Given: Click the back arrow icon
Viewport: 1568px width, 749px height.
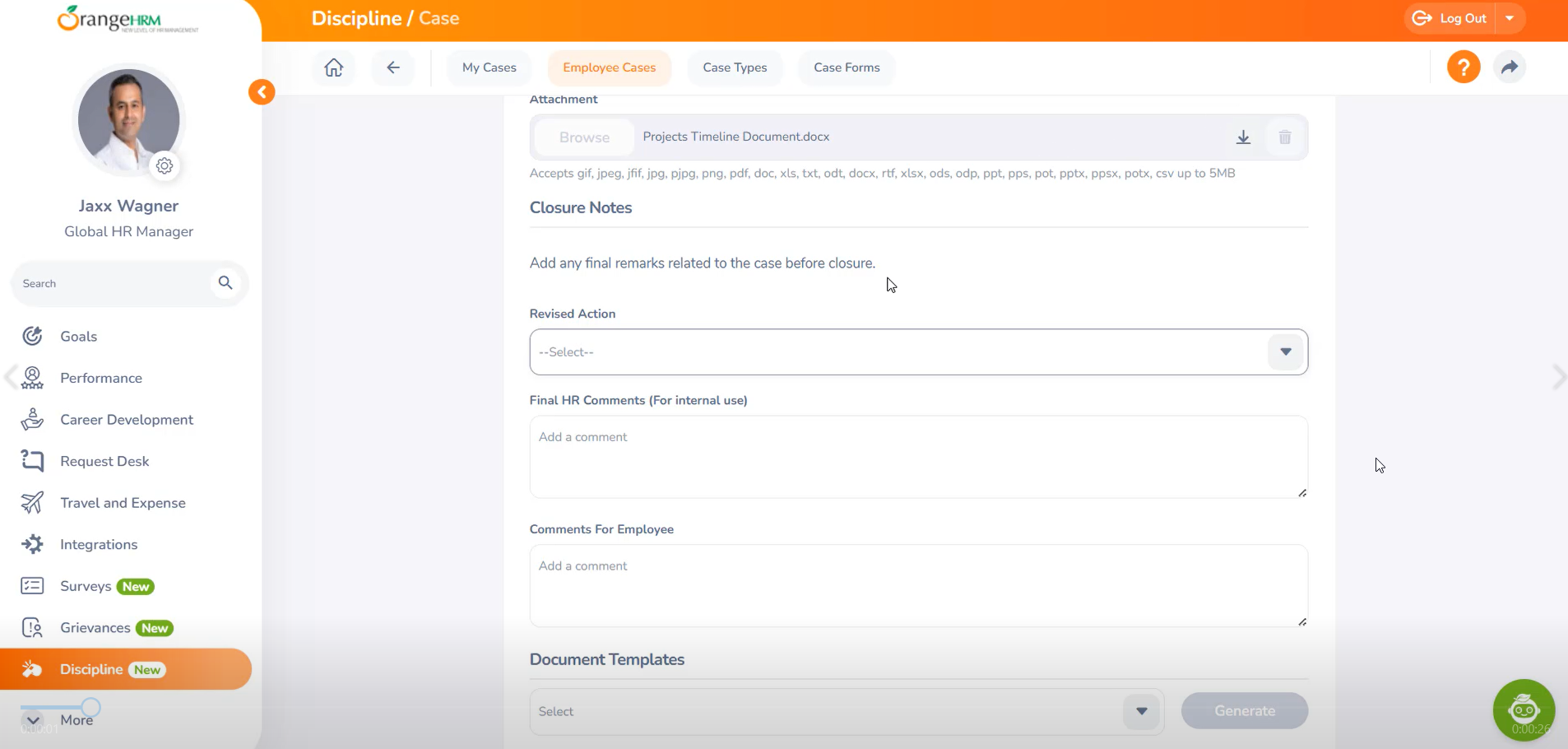Looking at the screenshot, I should (x=393, y=67).
